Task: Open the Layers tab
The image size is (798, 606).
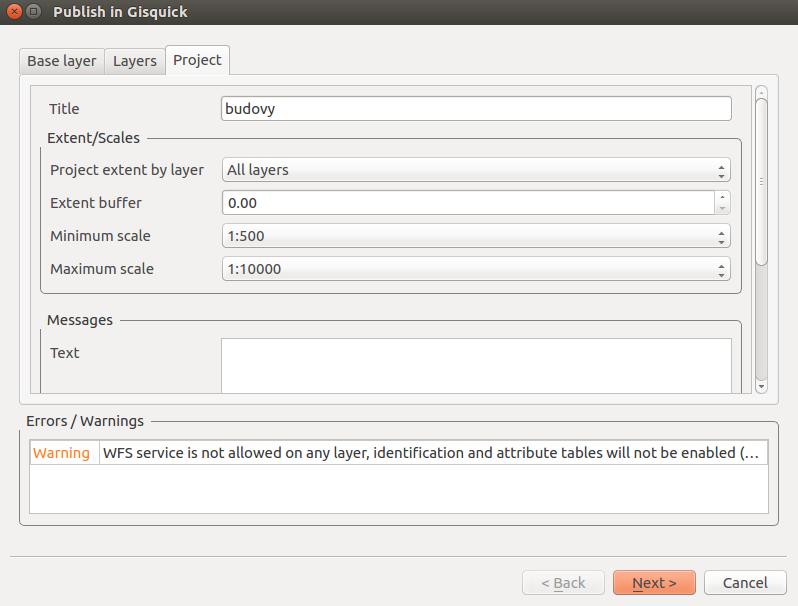Action: (x=135, y=61)
